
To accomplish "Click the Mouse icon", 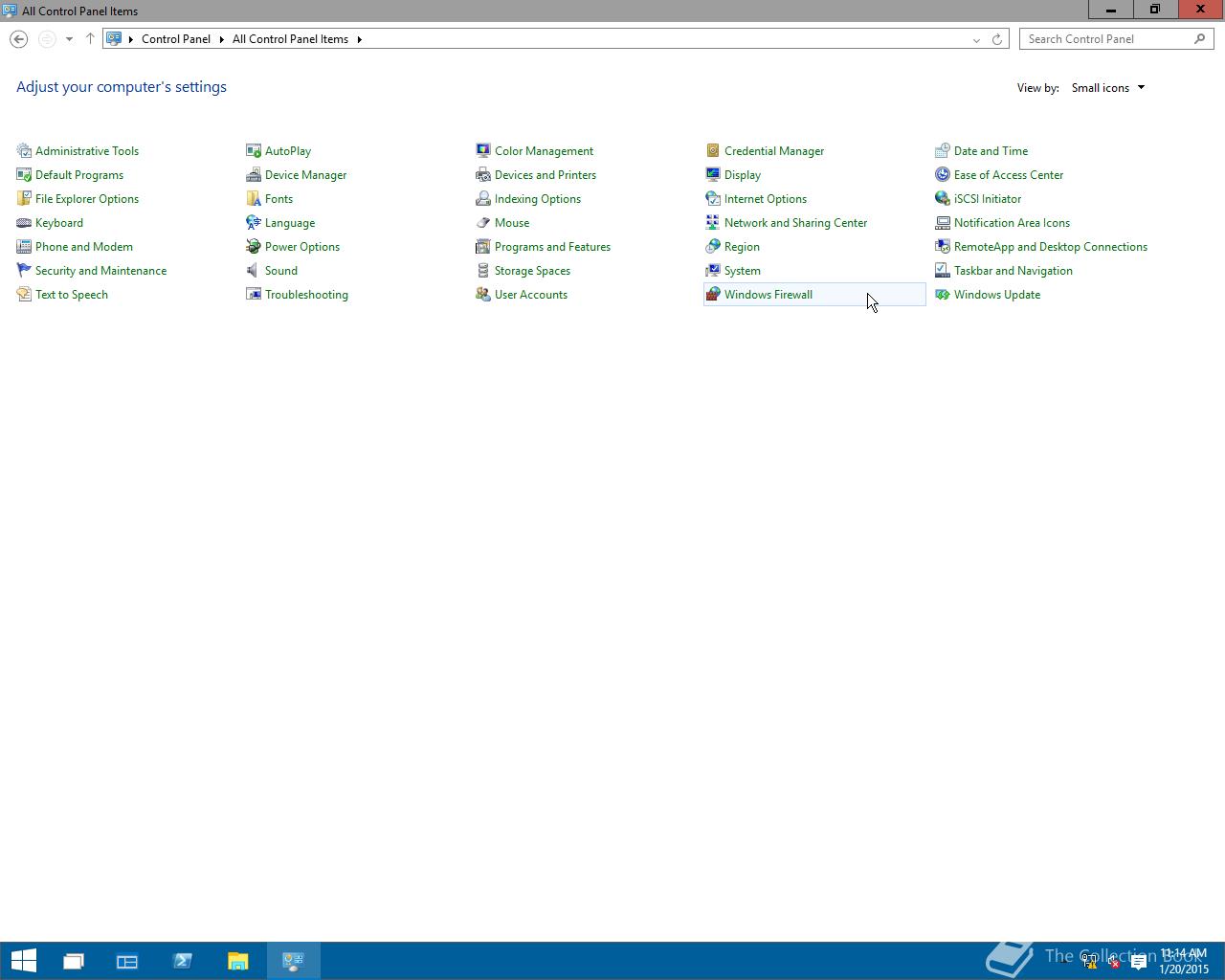I will pos(483,223).
